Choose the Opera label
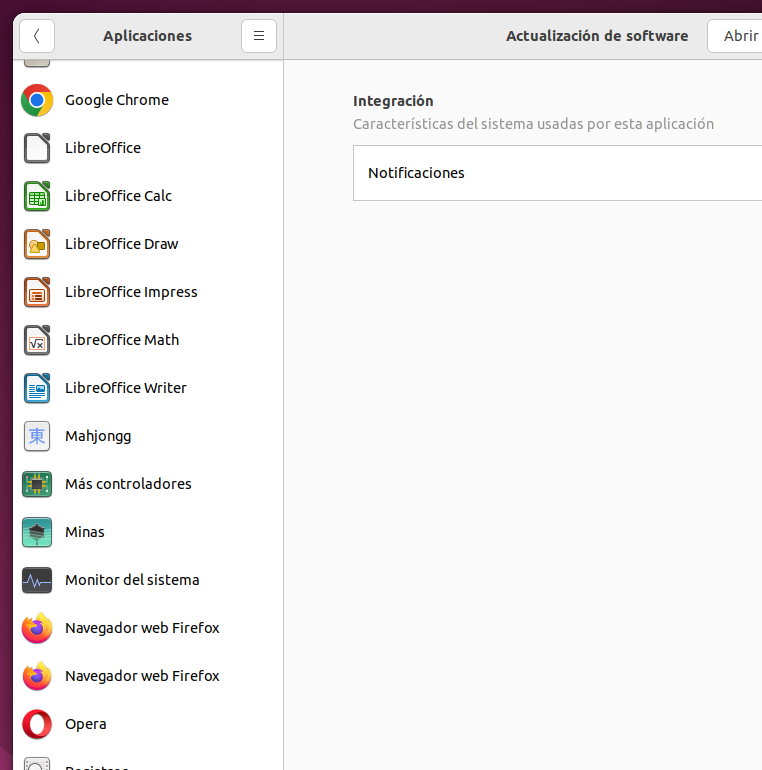The width and height of the screenshot is (762, 770). [85, 725]
